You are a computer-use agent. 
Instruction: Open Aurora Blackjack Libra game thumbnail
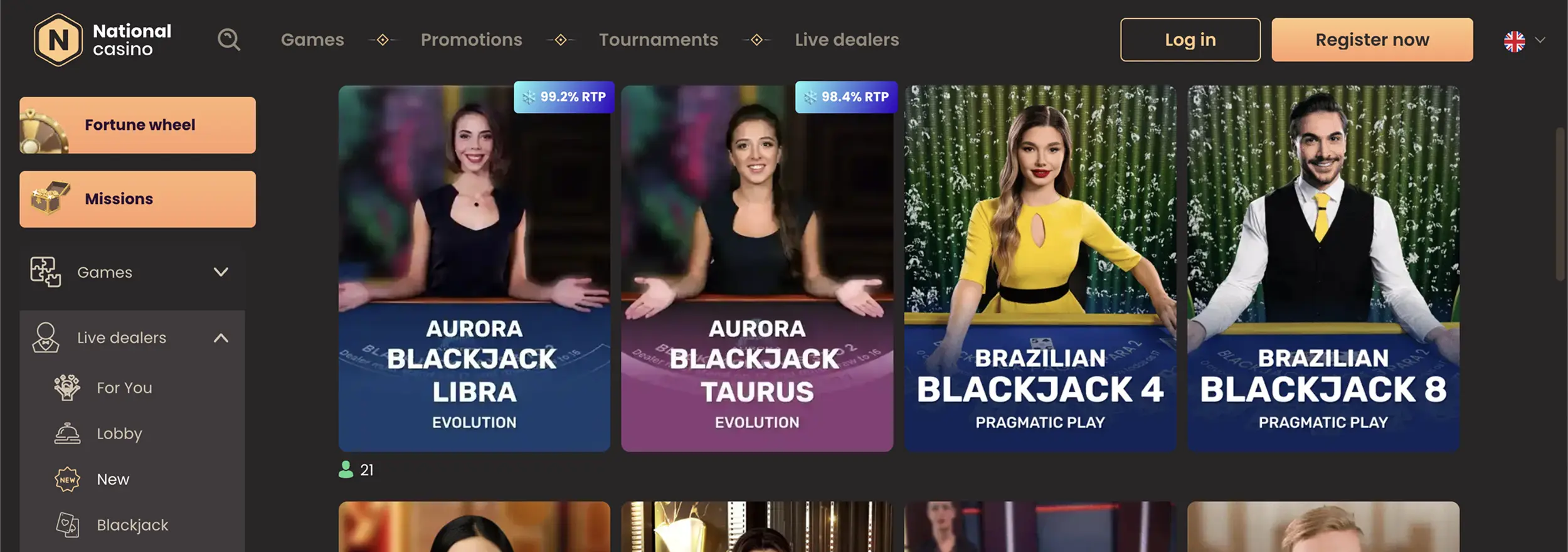pos(474,268)
